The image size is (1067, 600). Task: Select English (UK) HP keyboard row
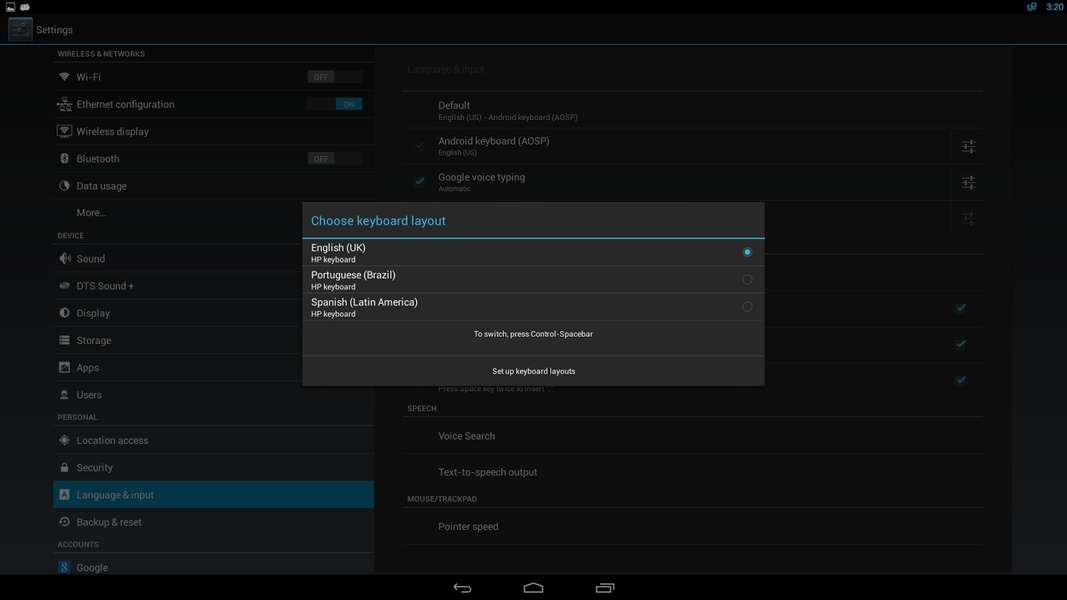pos(534,252)
